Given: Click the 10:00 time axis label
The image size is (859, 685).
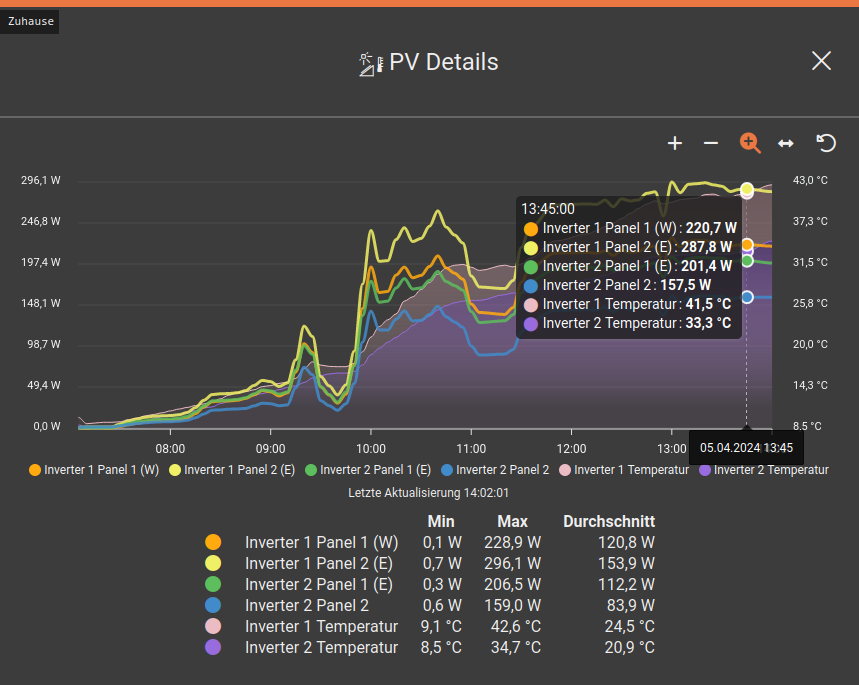Looking at the screenshot, I should [x=371, y=449].
